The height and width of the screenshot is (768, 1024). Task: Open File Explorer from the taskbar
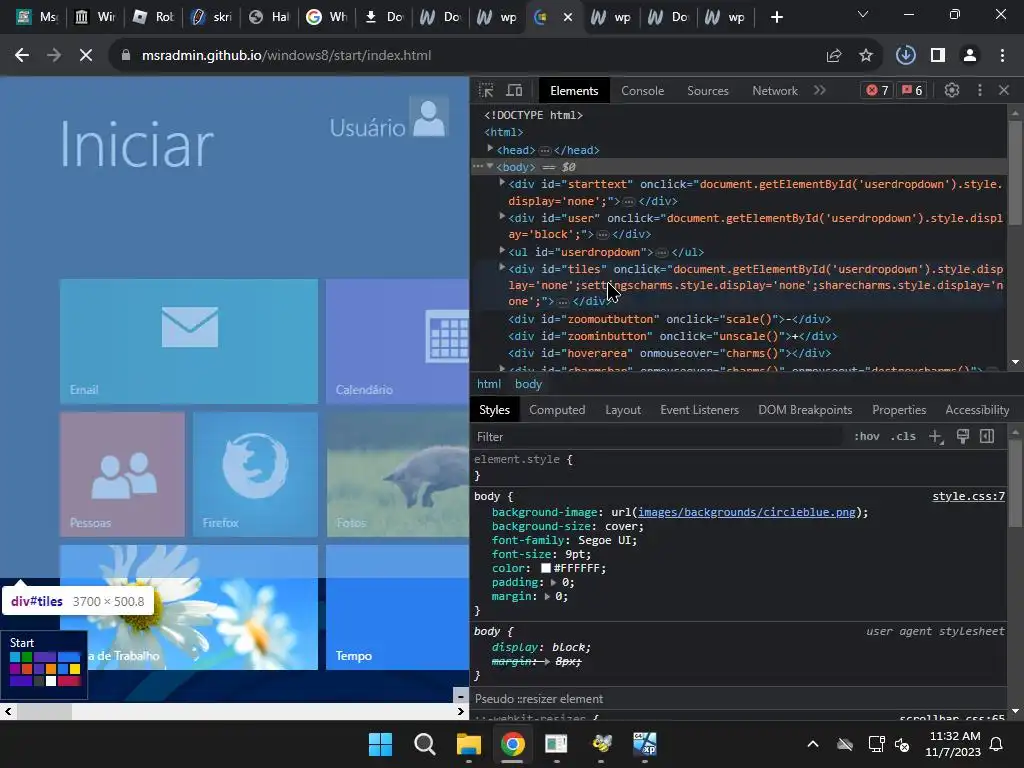tap(468, 744)
